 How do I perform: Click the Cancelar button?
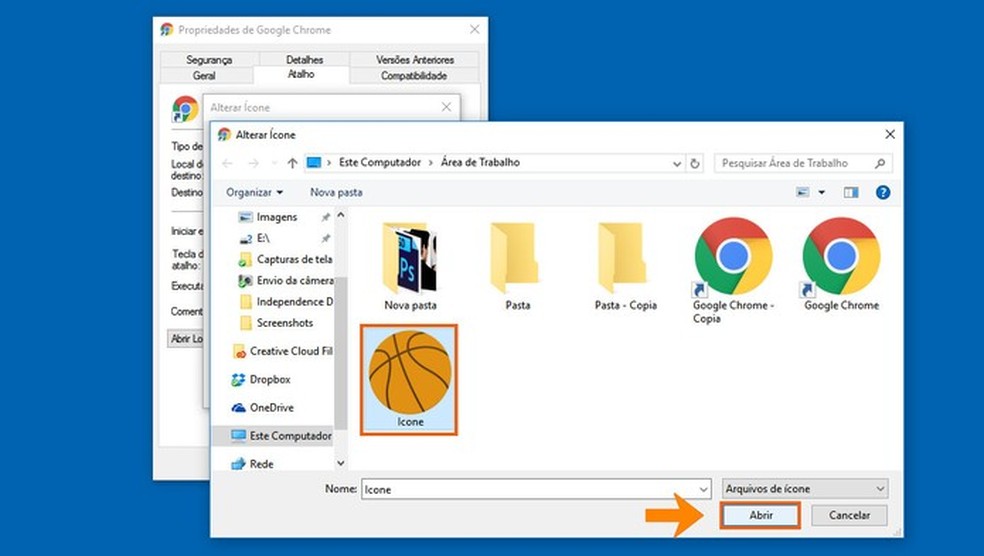pos(849,515)
